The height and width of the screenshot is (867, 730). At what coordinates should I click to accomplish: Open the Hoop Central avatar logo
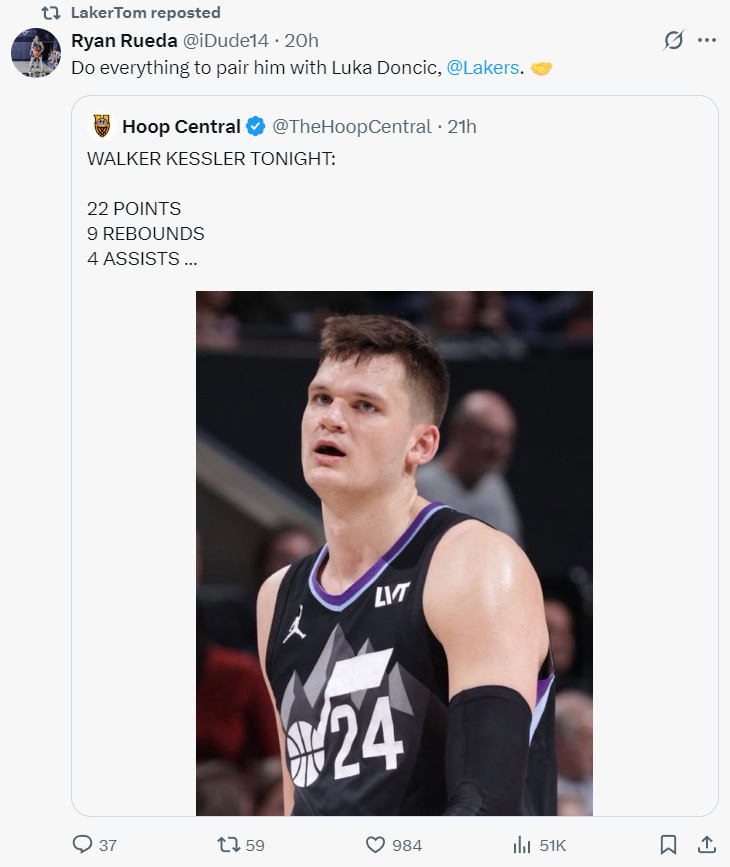pos(102,126)
